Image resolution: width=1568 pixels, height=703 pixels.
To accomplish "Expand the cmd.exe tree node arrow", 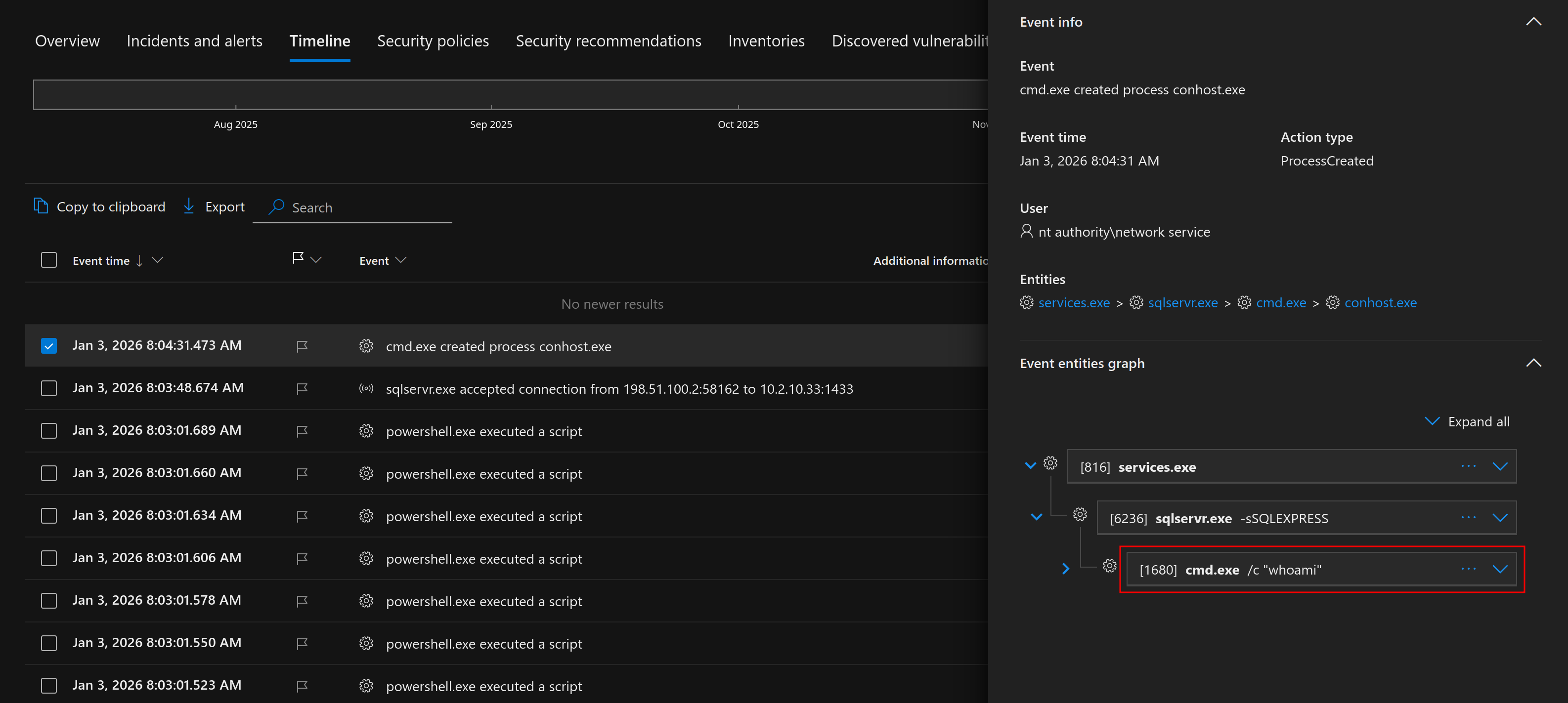I will pyautogui.click(x=1065, y=569).
